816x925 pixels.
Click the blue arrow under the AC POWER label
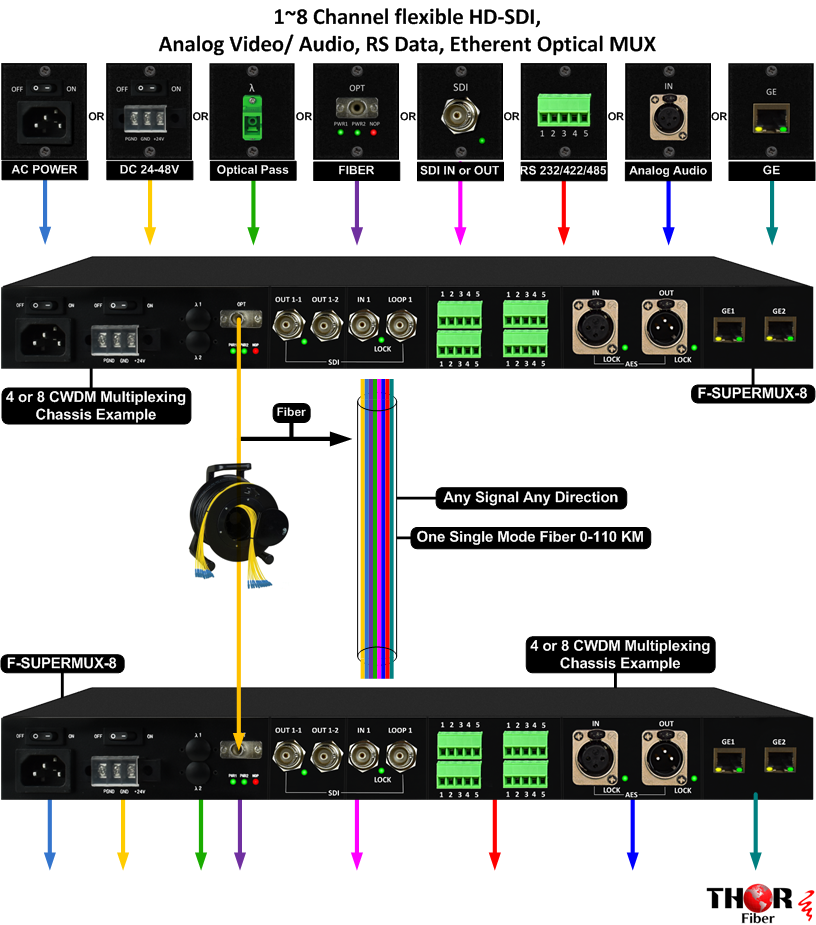coord(45,214)
